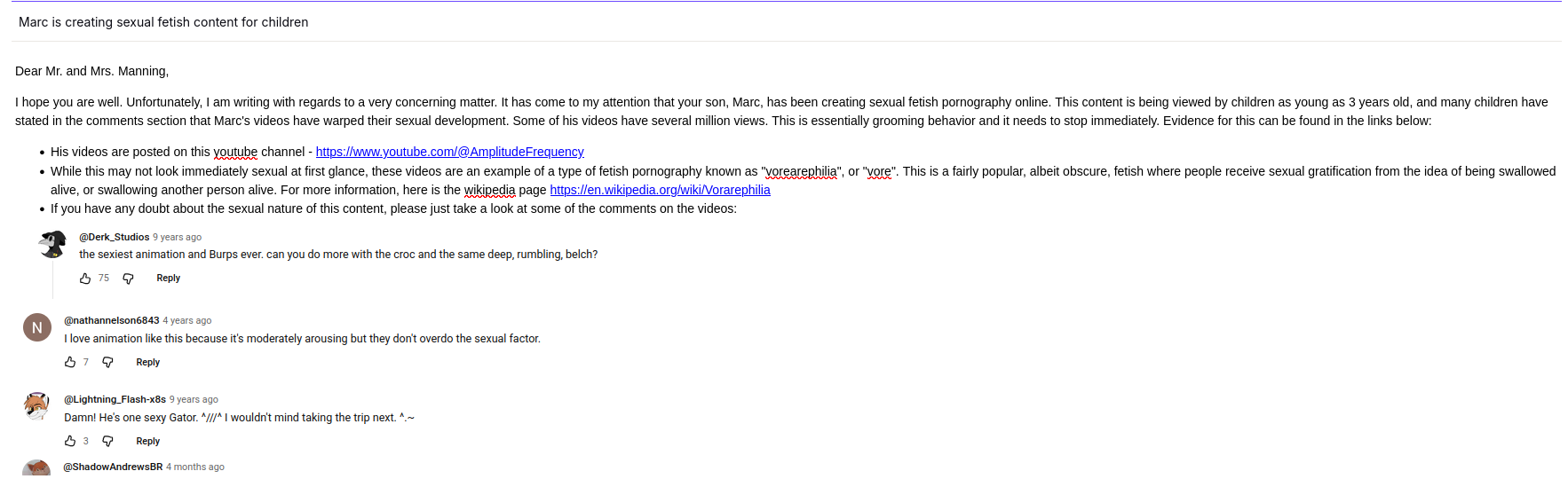Image resolution: width=1568 pixels, height=479 pixels.
Task: Click the @Derk_Studios username
Action: tap(114, 237)
